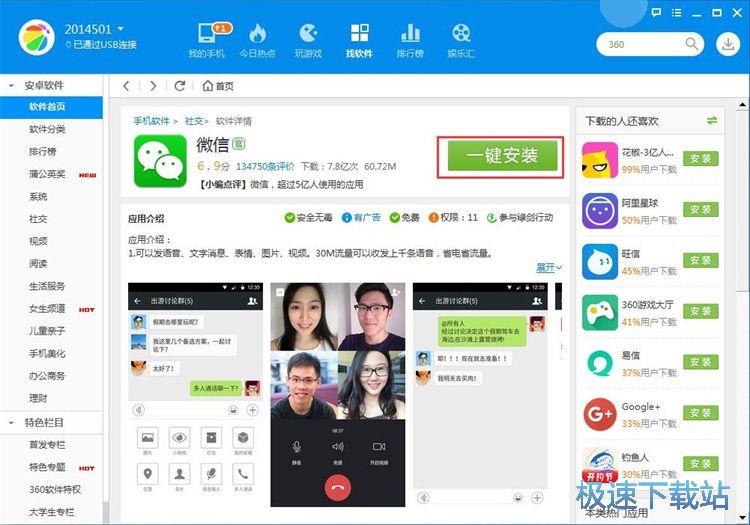Click the 一键安装 install button
The image size is (750, 525).
(500, 155)
